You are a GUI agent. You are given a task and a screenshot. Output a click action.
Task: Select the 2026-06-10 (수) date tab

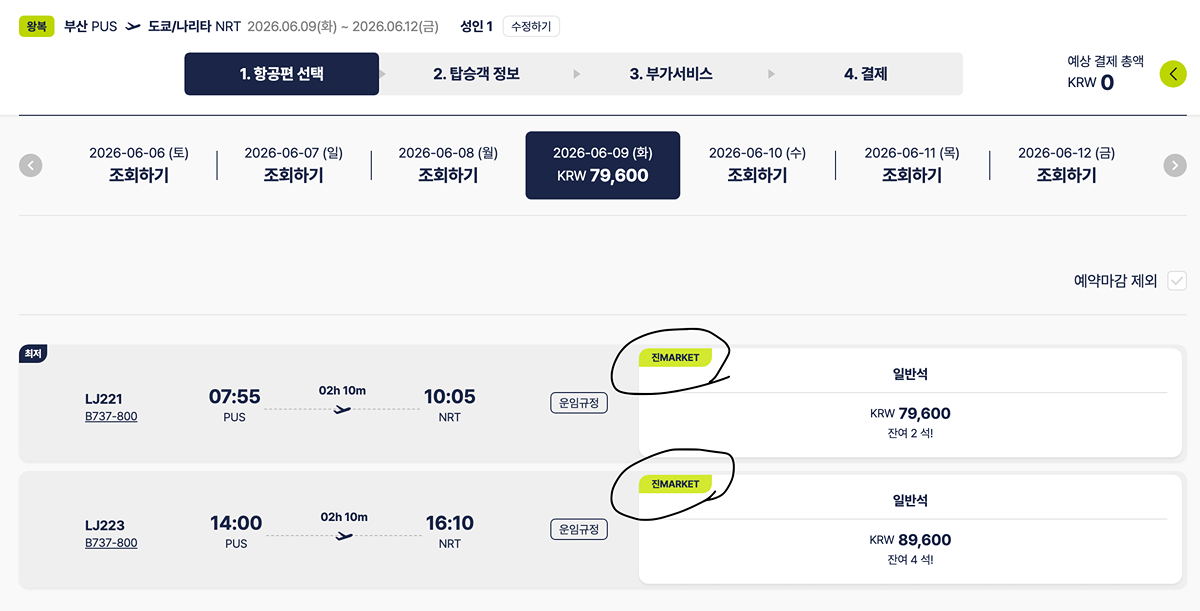757,165
